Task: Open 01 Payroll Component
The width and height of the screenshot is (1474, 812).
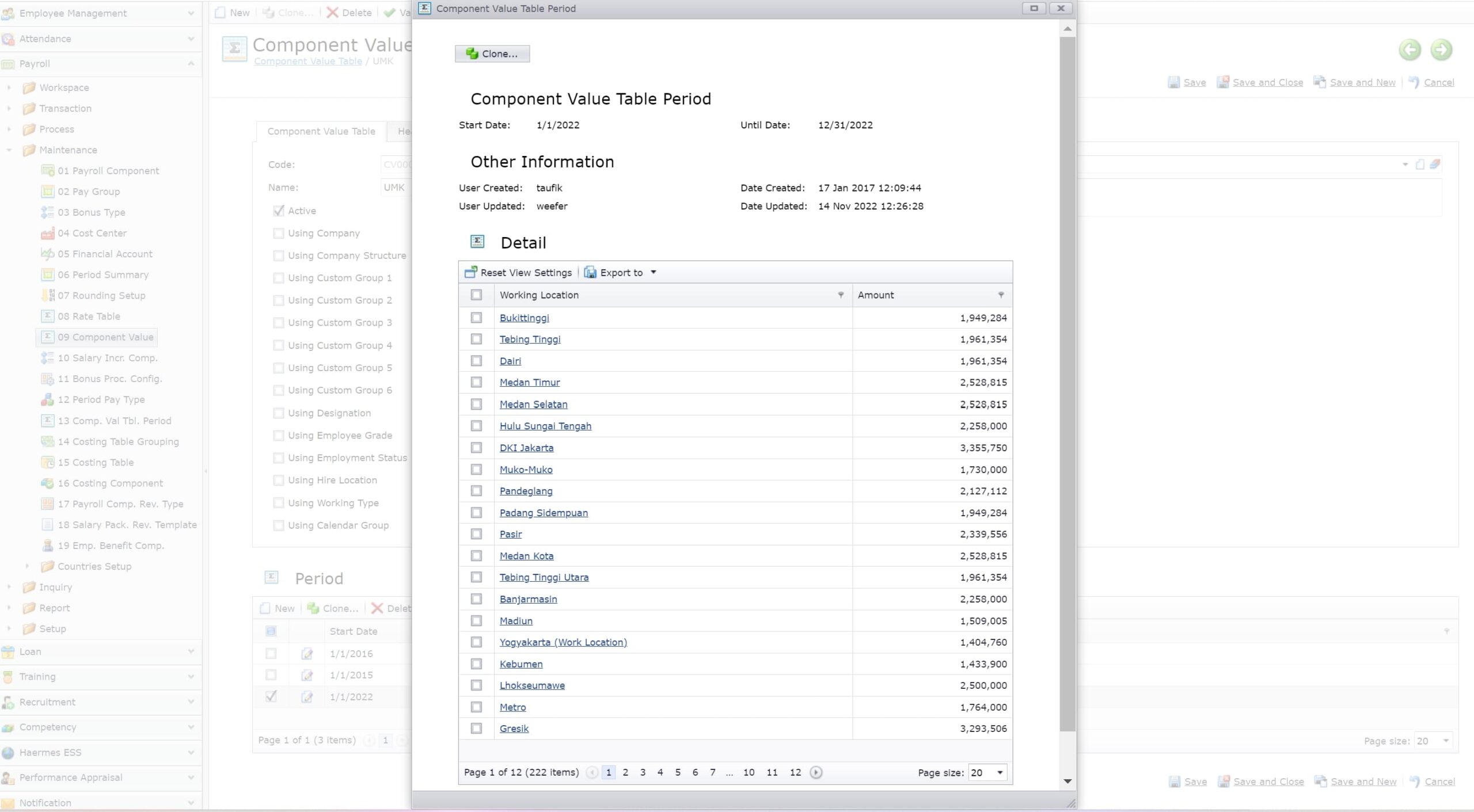Action: point(108,171)
